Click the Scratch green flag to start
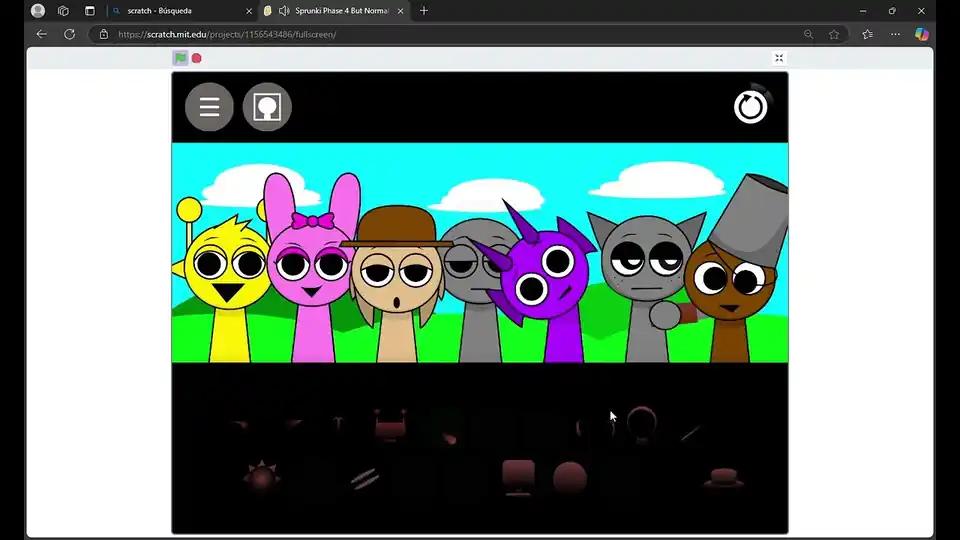Image resolution: width=960 pixels, height=540 pixels. [180, 58]
